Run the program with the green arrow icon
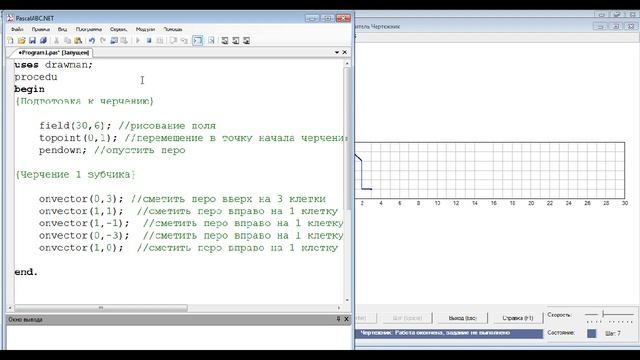 click(138, 40)
